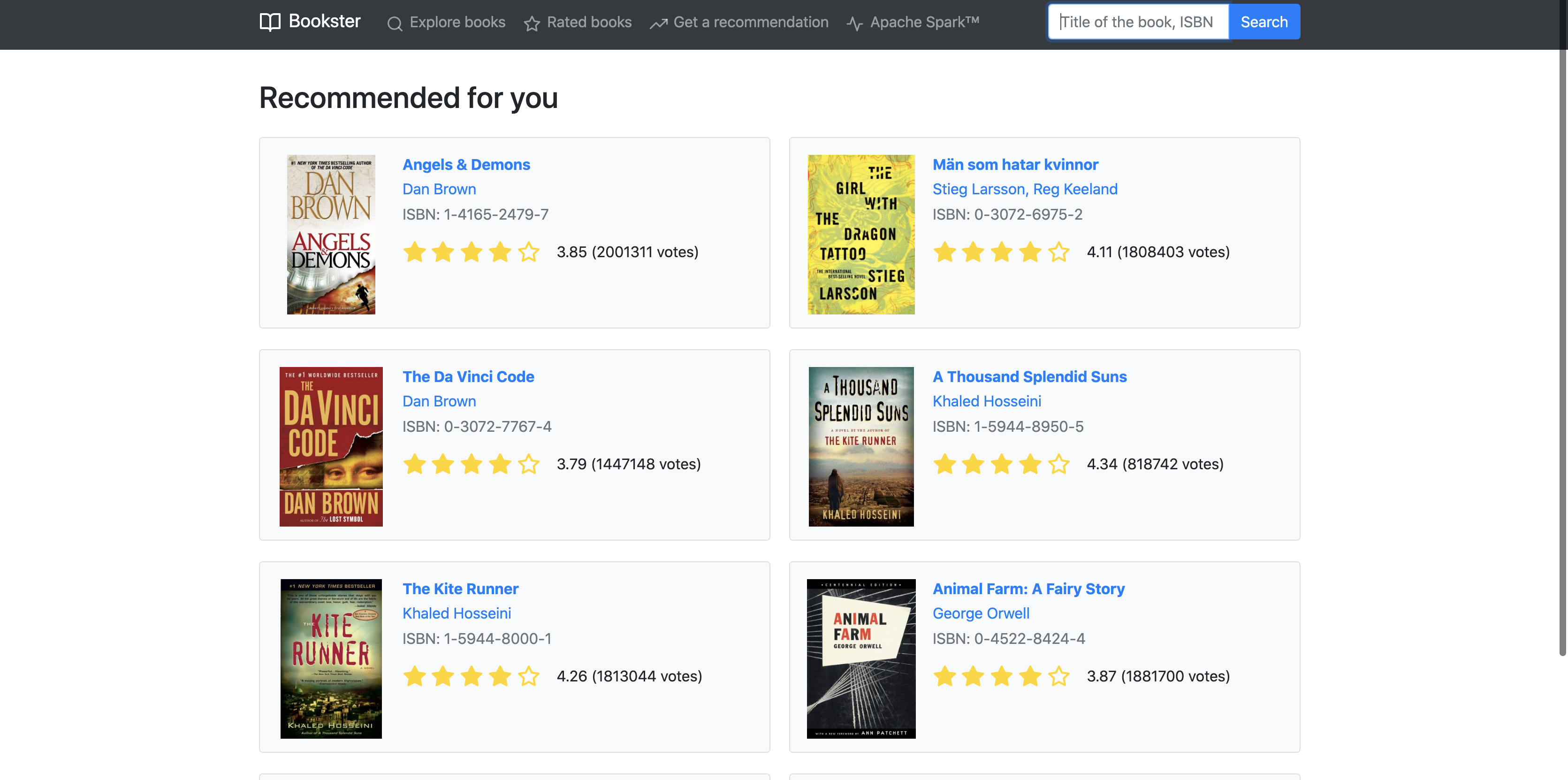
Task: Click the activity pulse icon beside Apache Spark
Action: (x=854, y=23)
